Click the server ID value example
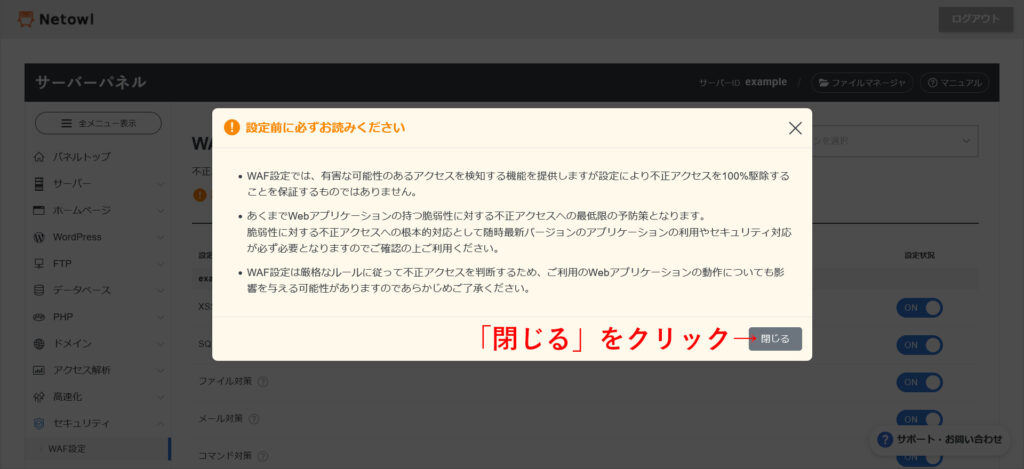The height and width of the screenshot is (469, 1024). [x=766, y=82]
